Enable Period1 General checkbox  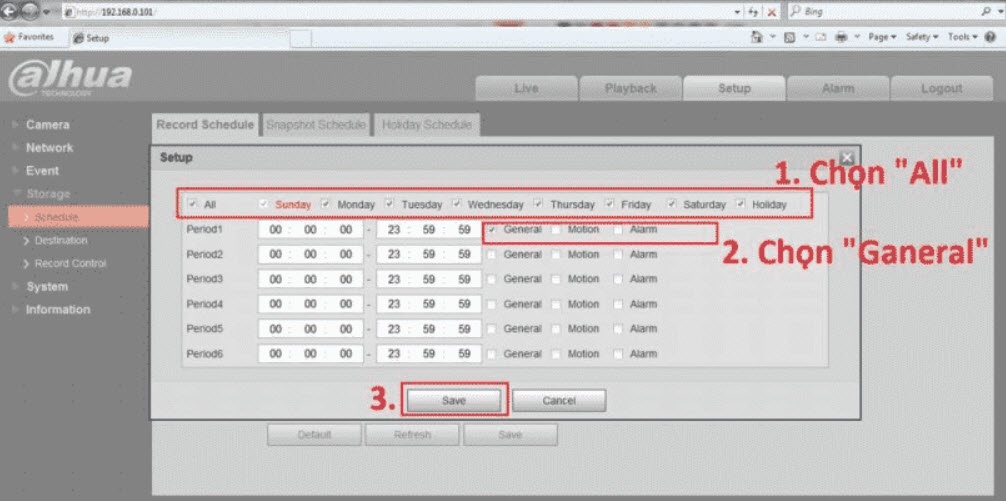point(492,230)
